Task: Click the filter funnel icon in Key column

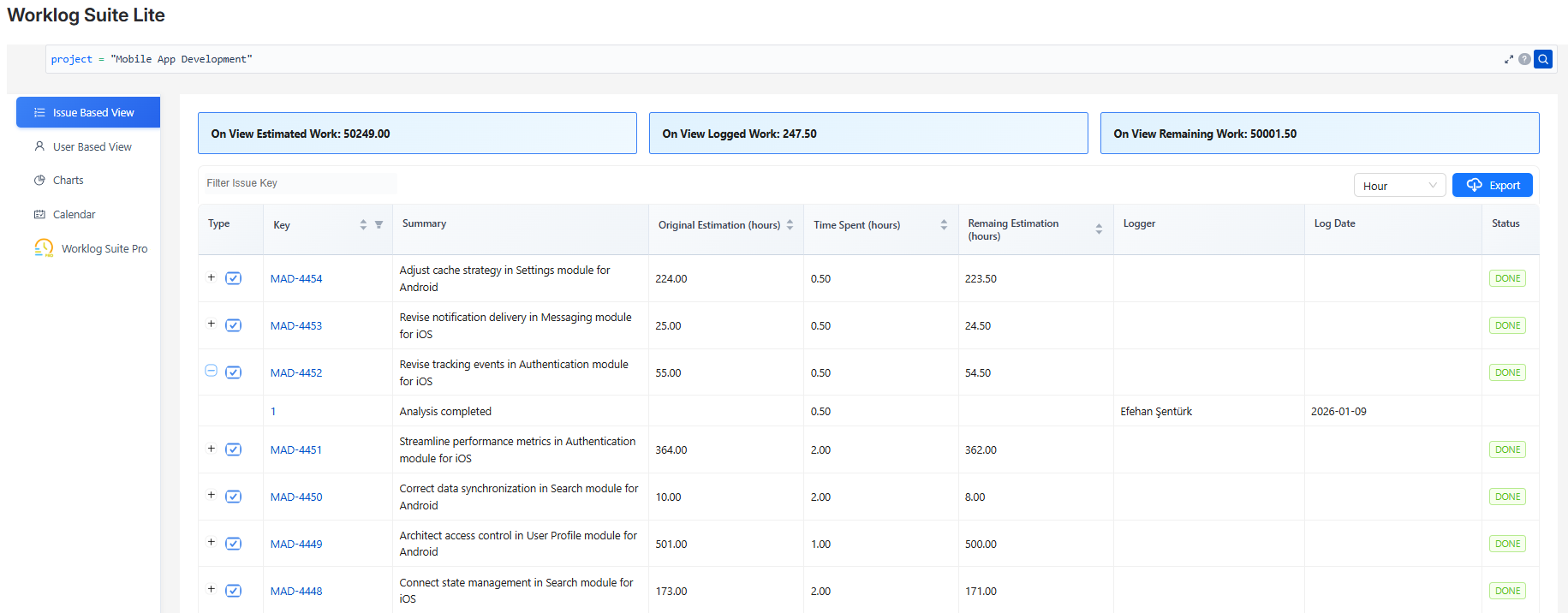Action: [379, 224]
